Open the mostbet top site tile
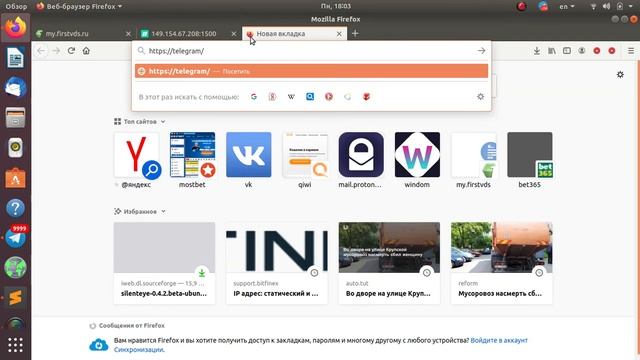This screenshot has height=360, width=640. pos(192,160)
